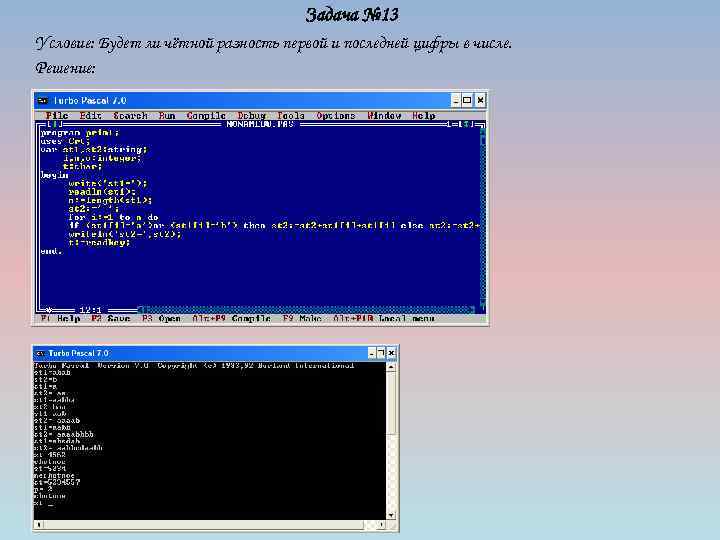Click the slide heading 'Задача №13'
The width and height of the screenshot is (720, 540).
(x=352, y=15)
